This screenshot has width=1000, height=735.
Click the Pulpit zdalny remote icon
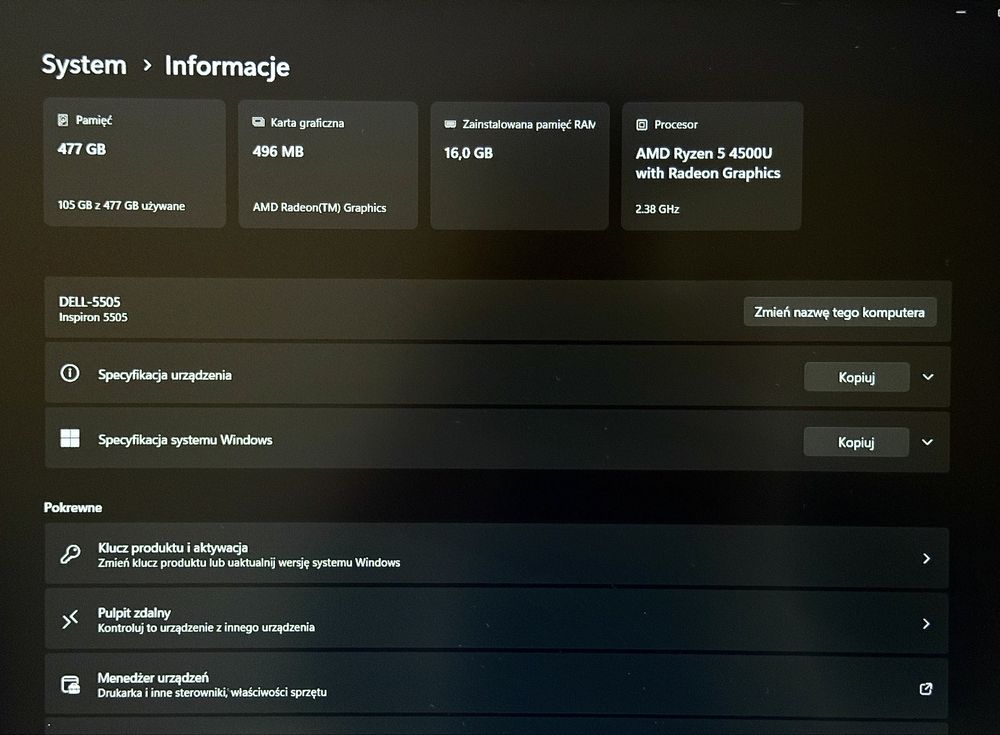tap(70, 620)
